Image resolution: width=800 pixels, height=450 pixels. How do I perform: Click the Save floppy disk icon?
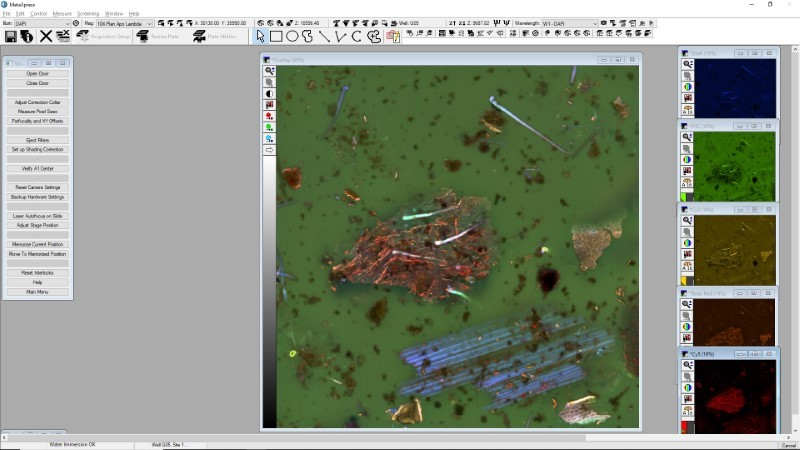point(10,36)
